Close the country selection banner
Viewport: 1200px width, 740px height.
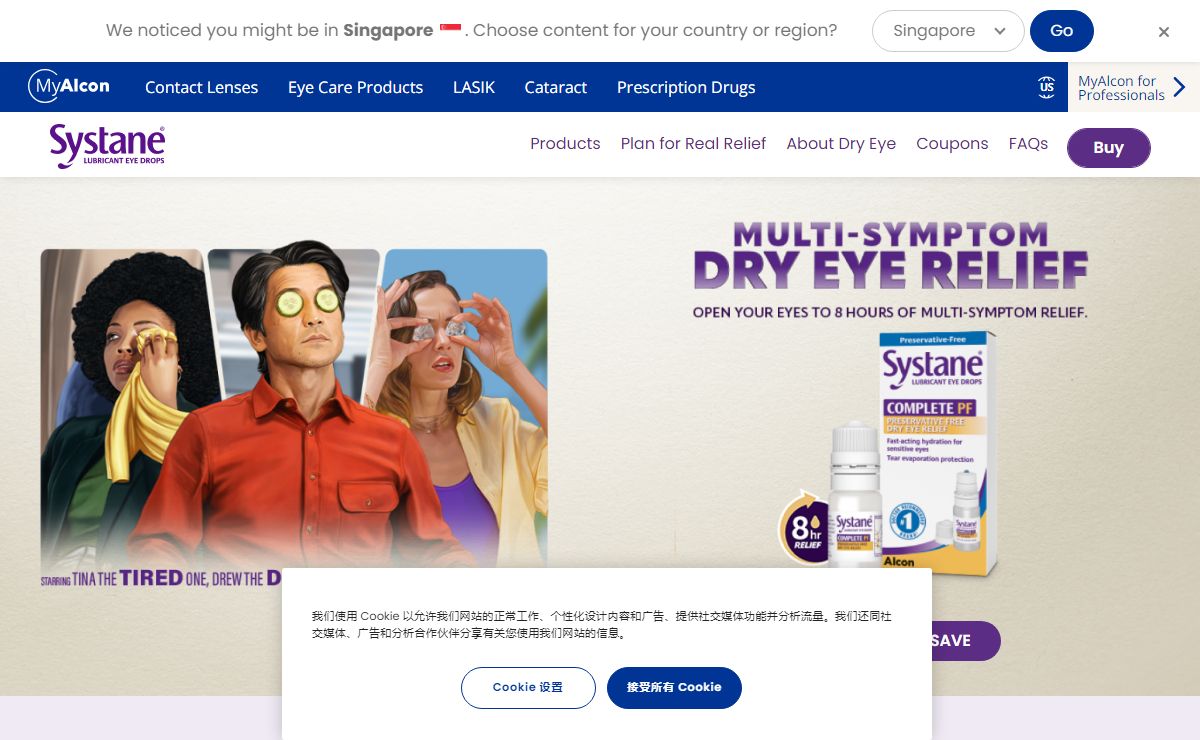click(x=1164, y=32)
